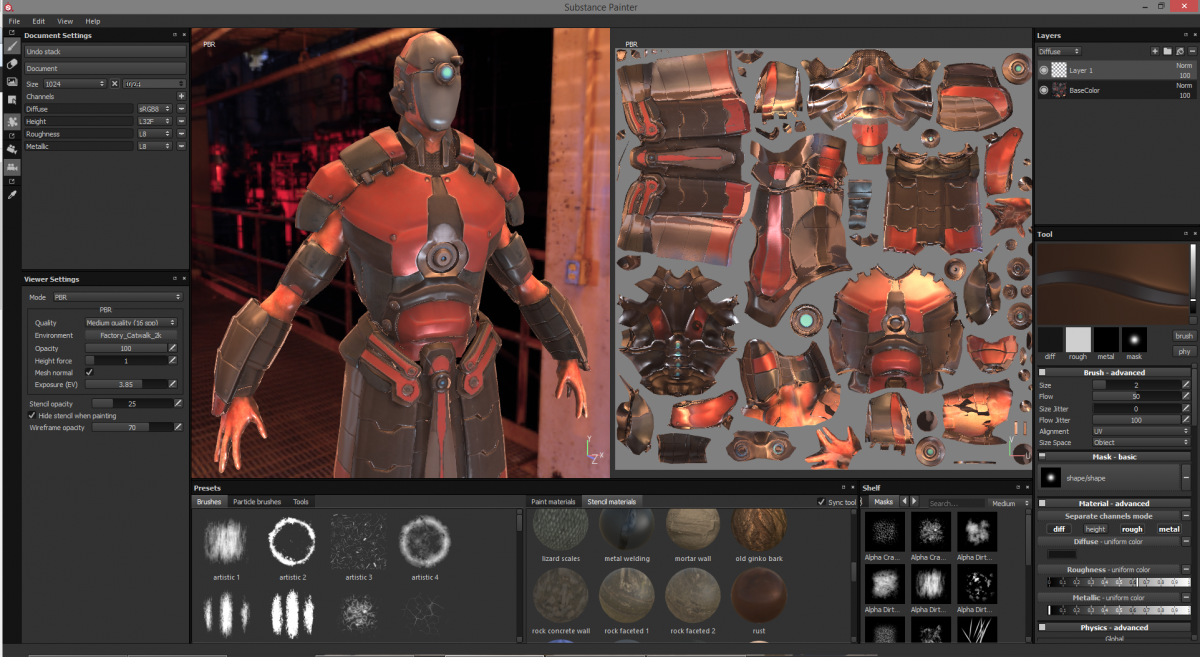The width and height of the screenshot is (1200, 657).
Task: Select the Particles tool
Action: 11,122
